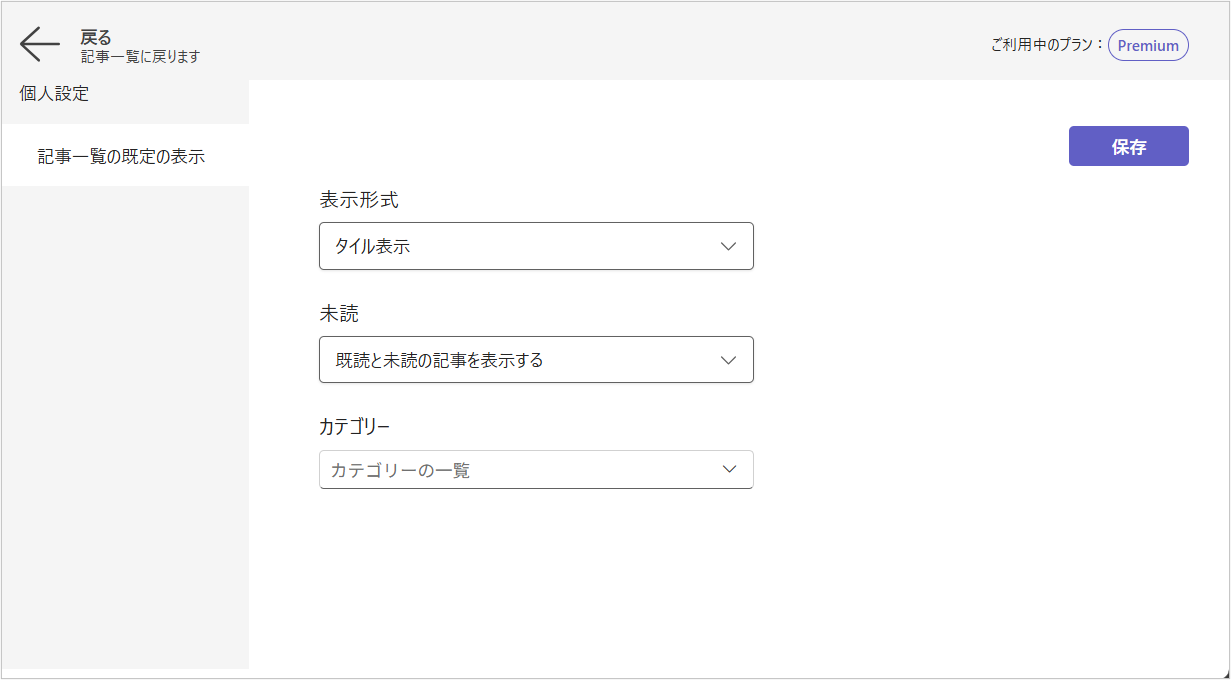Click the empty header bar center area

pyautogui.click(x=600, y=42)
